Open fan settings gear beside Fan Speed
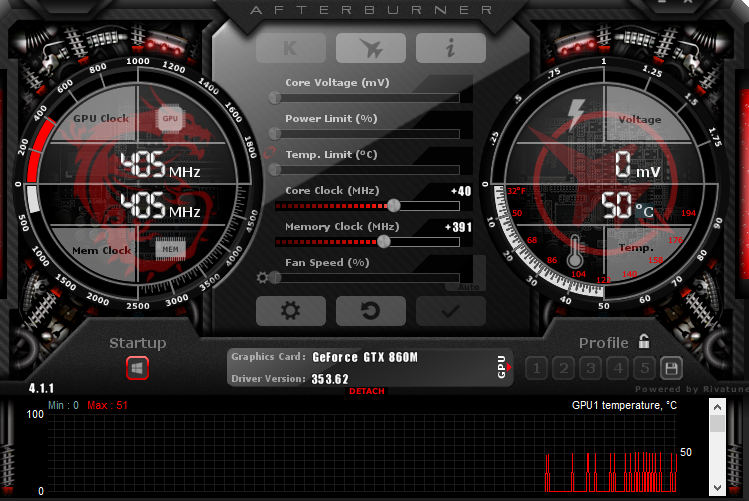Screen dimensions: 749x501 pos(262,277)
